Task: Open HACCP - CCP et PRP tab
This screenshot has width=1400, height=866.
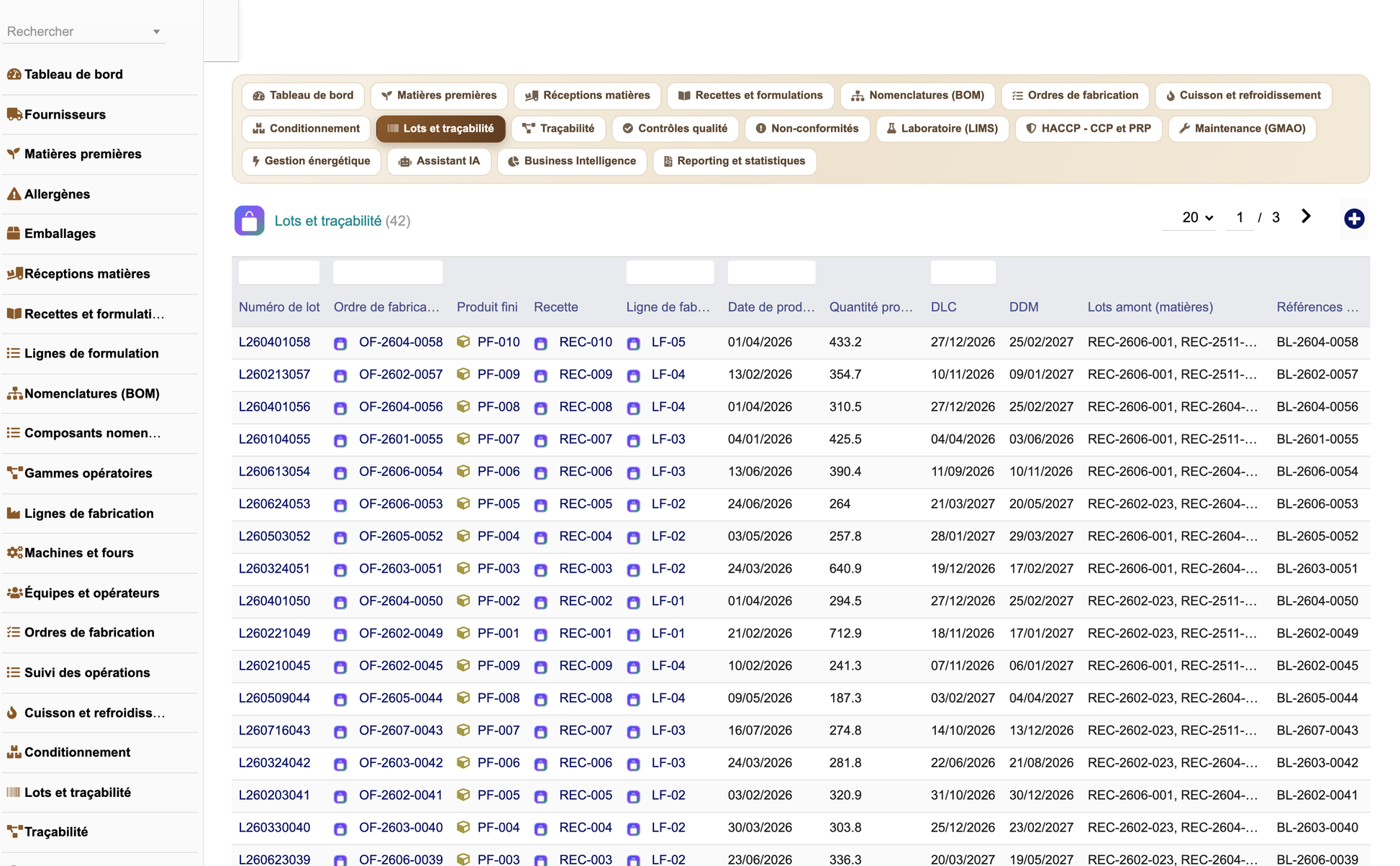Action: [x=1088, y=129]
